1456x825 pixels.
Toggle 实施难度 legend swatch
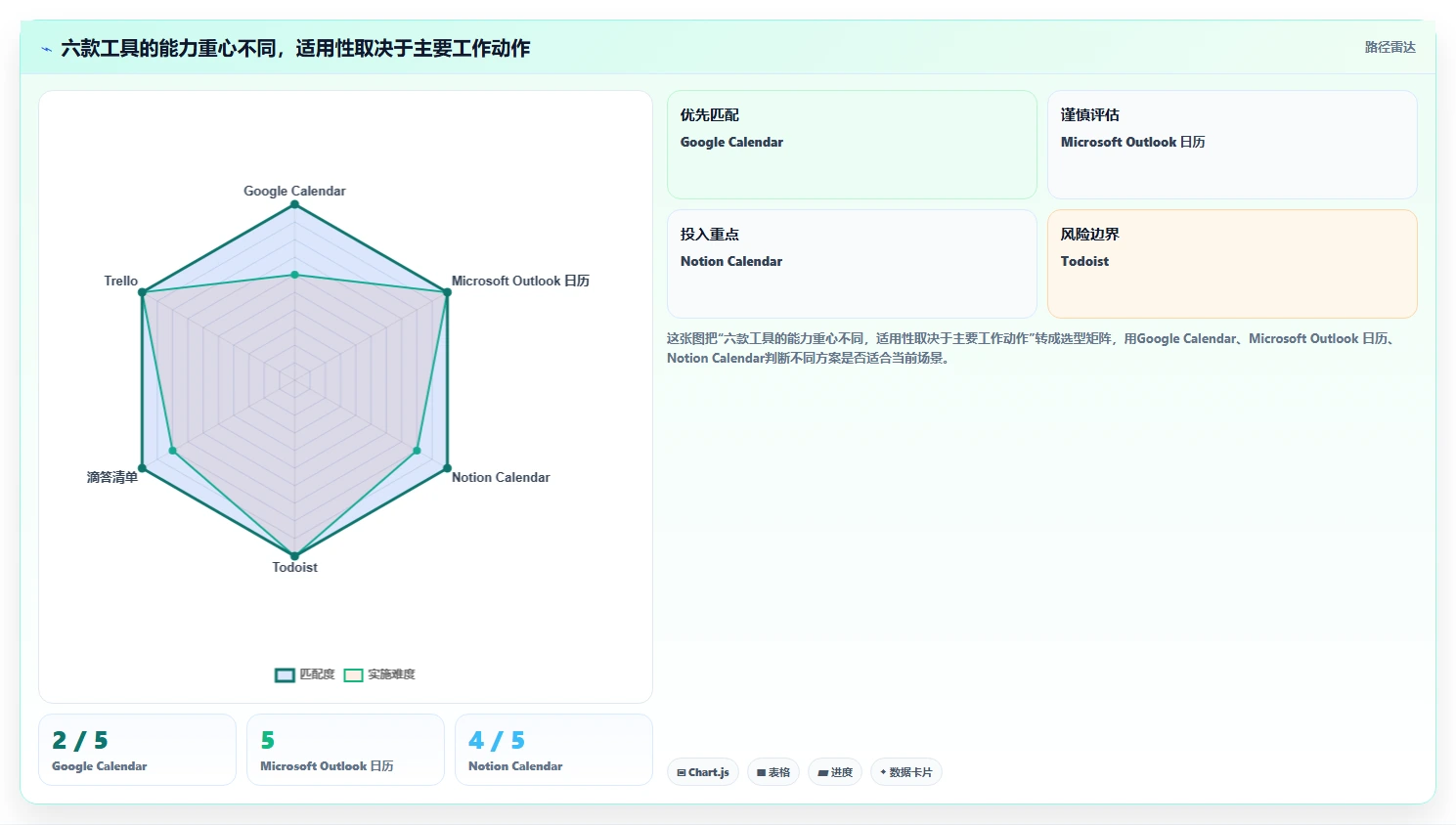(353, 674)
